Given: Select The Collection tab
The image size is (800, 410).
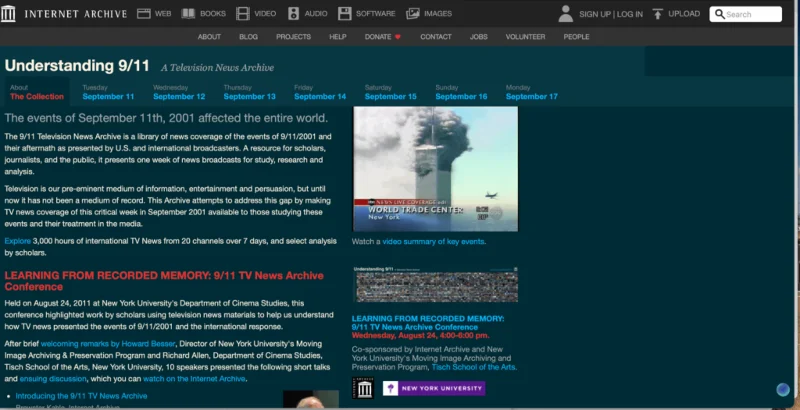Looking at the screenshot, I should (37, 92).
